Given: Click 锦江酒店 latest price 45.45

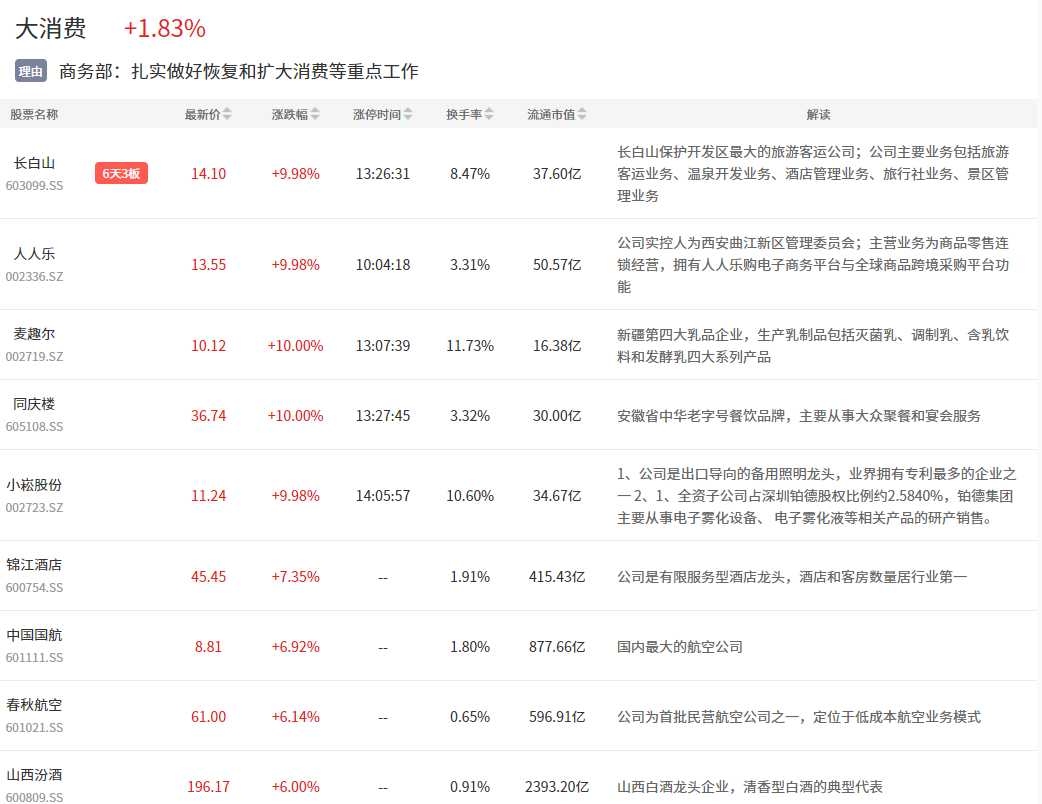Looking at the screenshot, I should (x=209, y=577).
